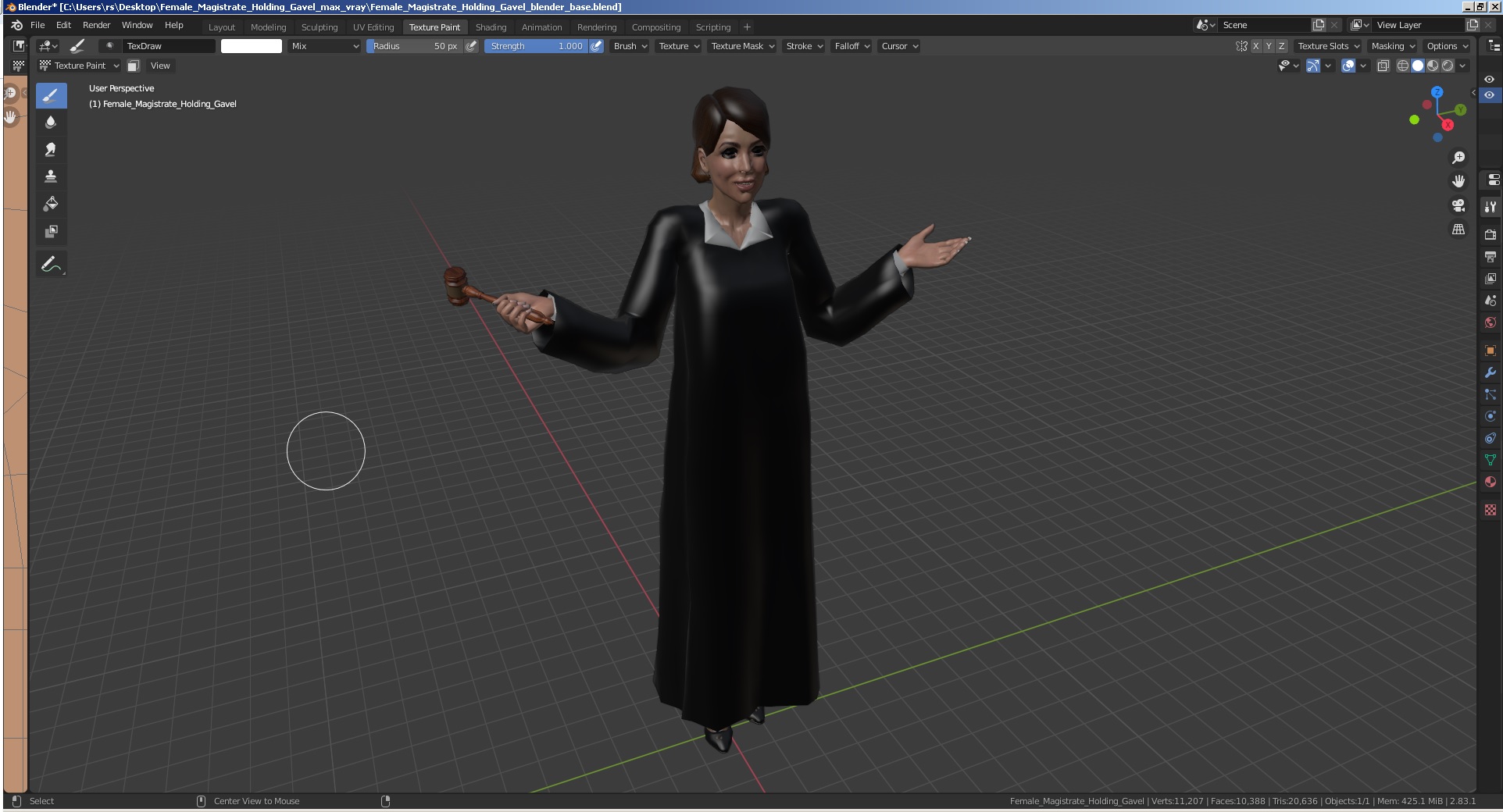This screenshot has height=812, width=1503.
Task: Open the Edit menu
Action: coord(63,25)
